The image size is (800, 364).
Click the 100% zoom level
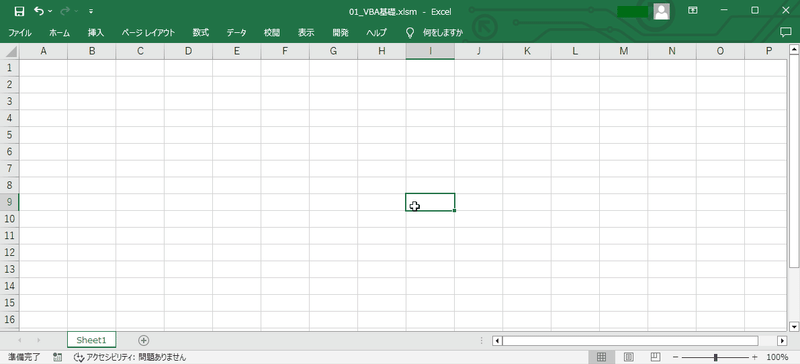tap(778, 357)
